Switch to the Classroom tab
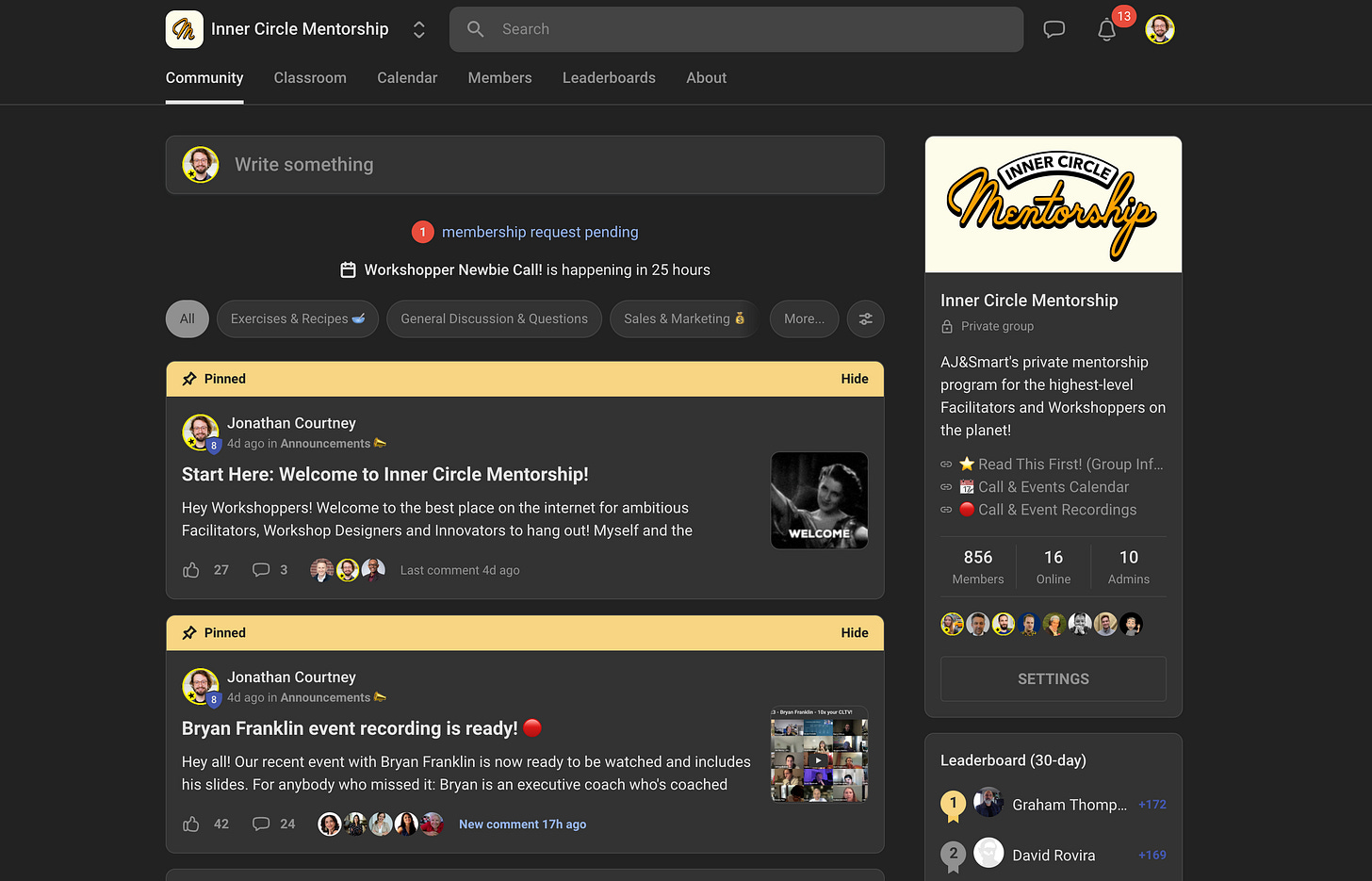This screenshot has height=881, width=1372. (310, 78)
